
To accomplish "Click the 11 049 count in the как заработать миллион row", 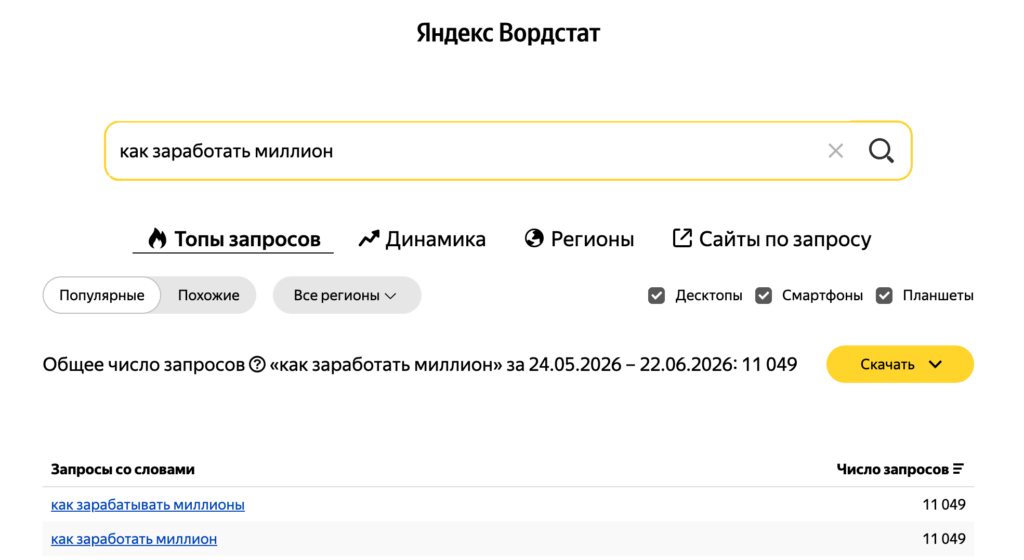I will click(944, 539).
